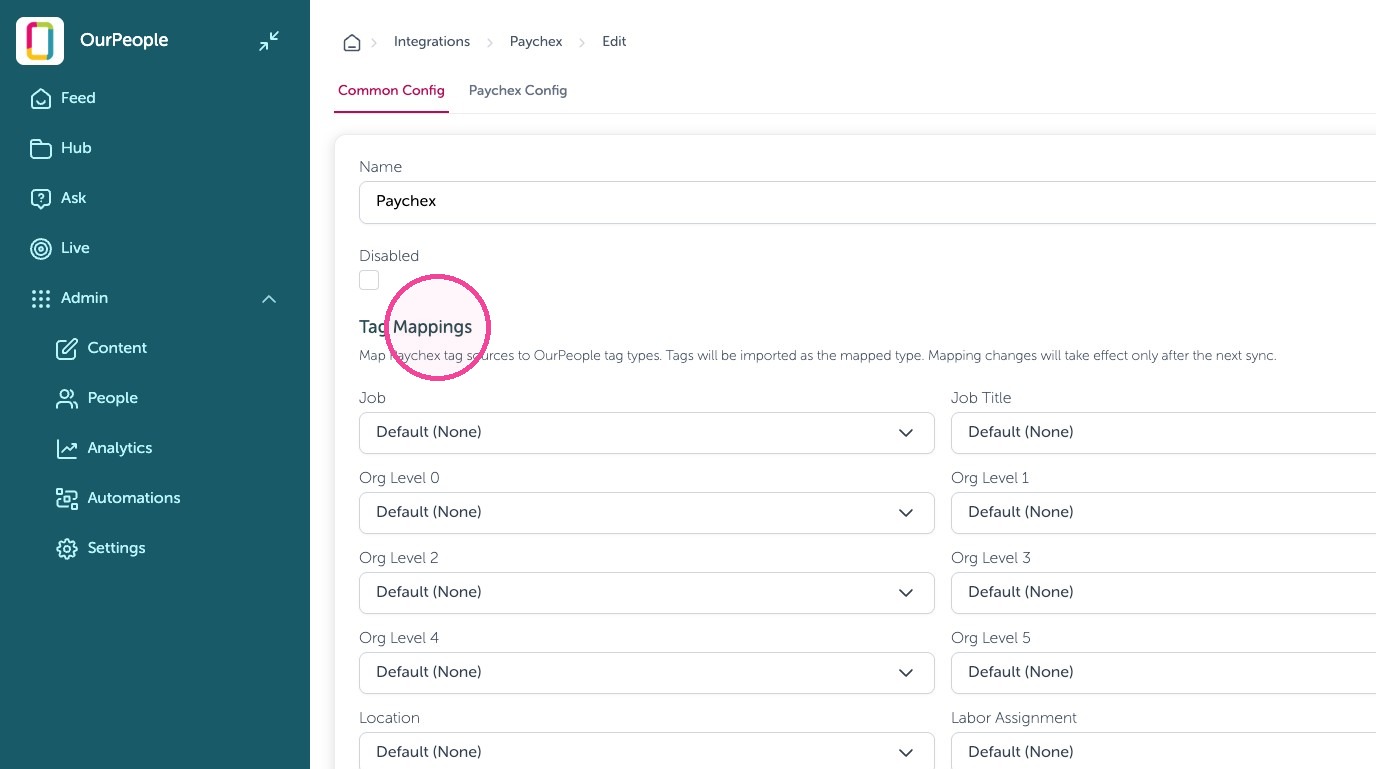Click the Job Title field label

[981, 398]
